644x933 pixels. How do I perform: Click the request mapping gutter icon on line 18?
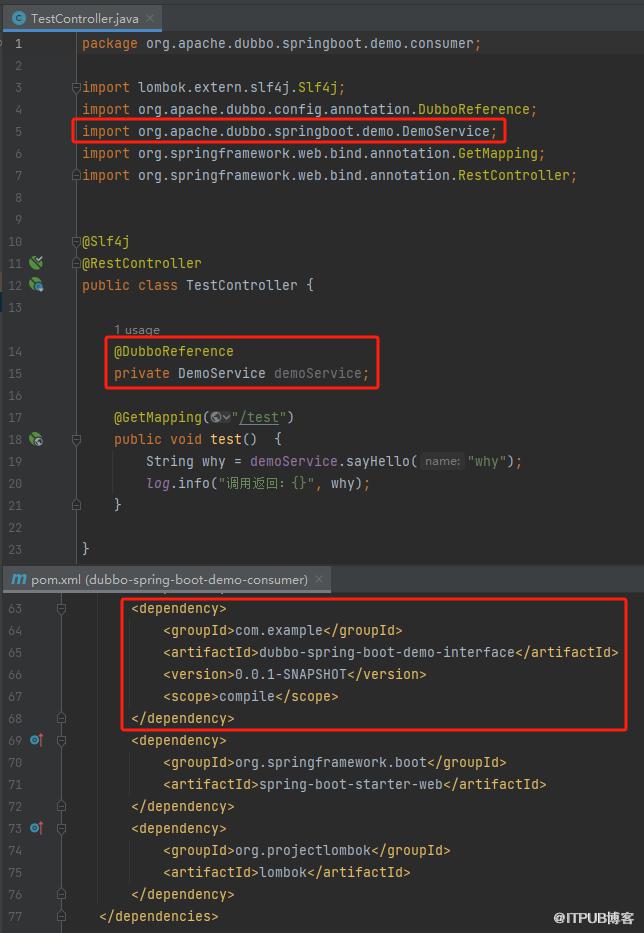[36, 439]
